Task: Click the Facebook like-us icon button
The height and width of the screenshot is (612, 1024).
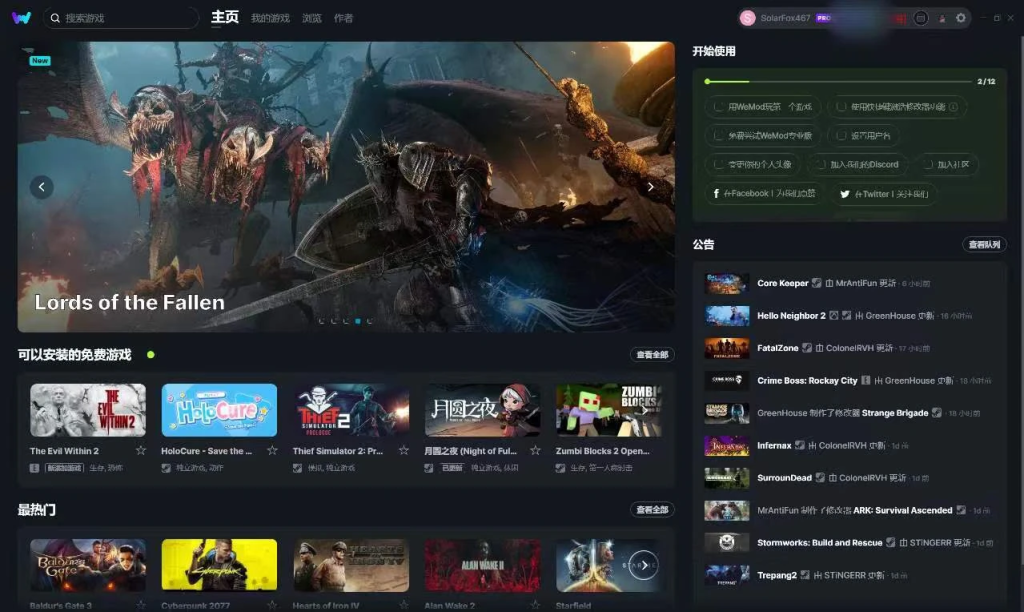Action: [716, 194]
